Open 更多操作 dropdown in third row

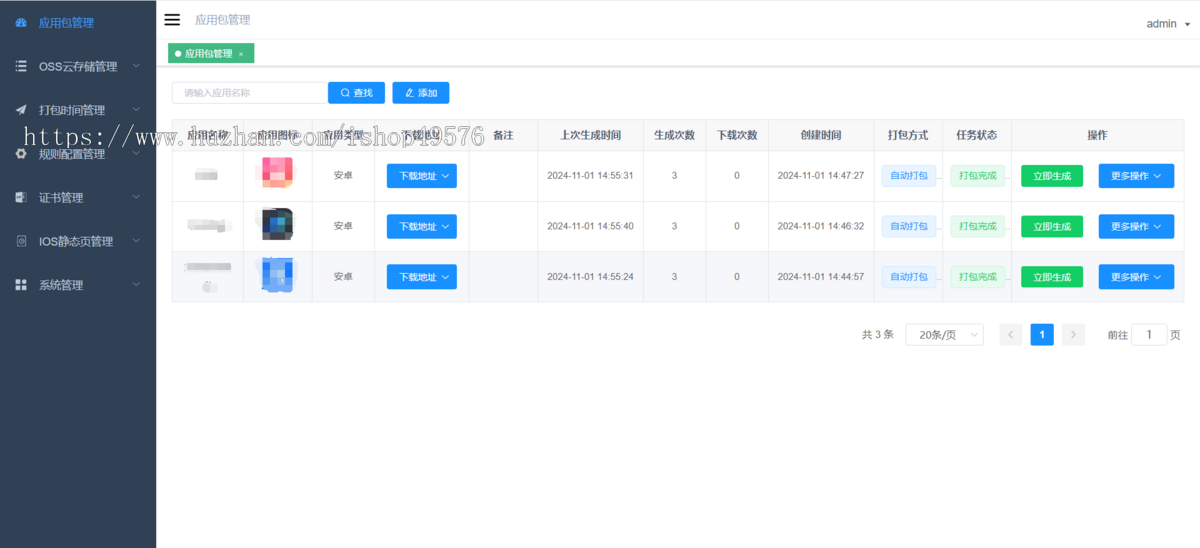[1136, 277]
